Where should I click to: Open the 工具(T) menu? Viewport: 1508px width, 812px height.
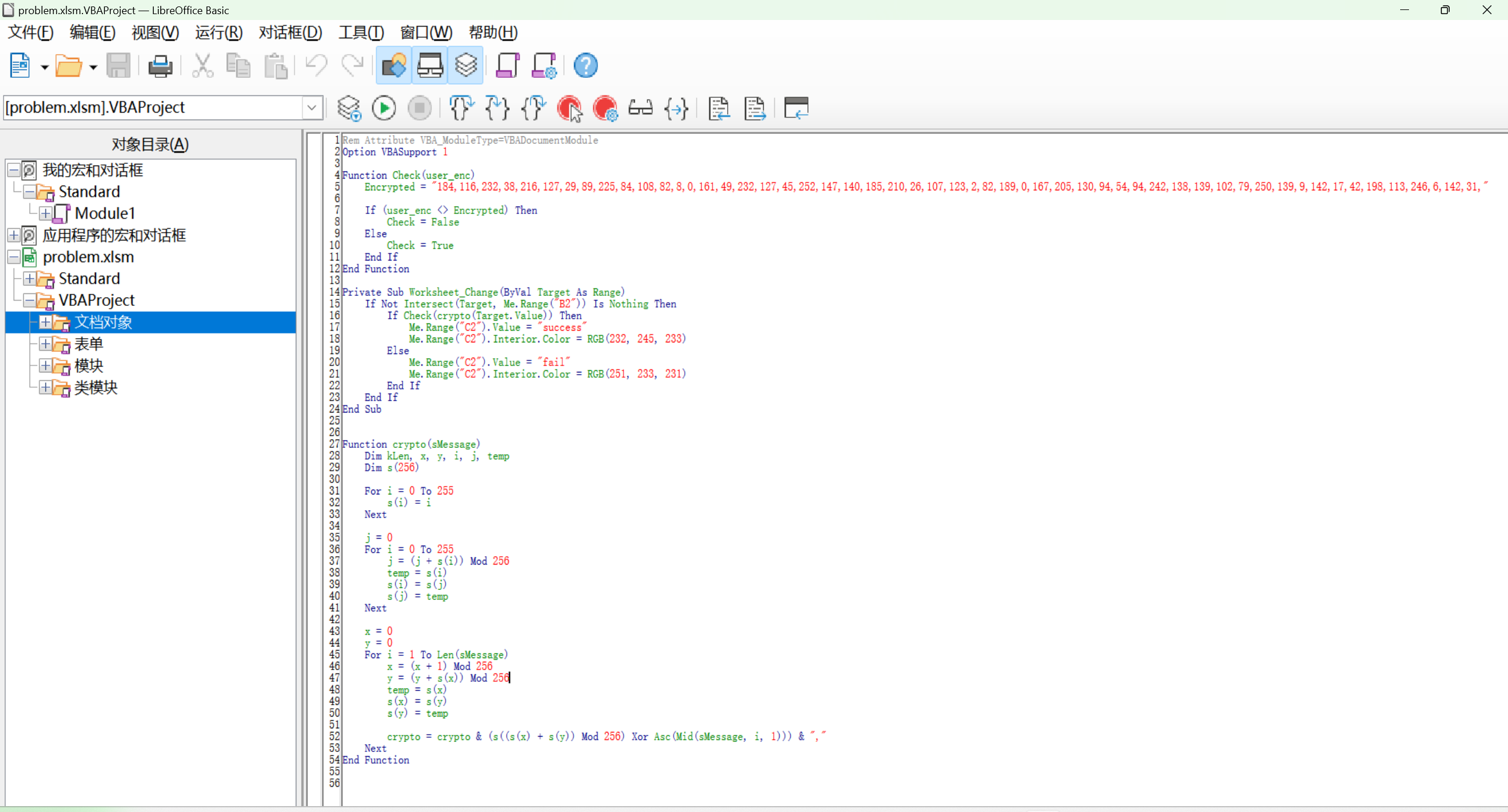[361, 32]
